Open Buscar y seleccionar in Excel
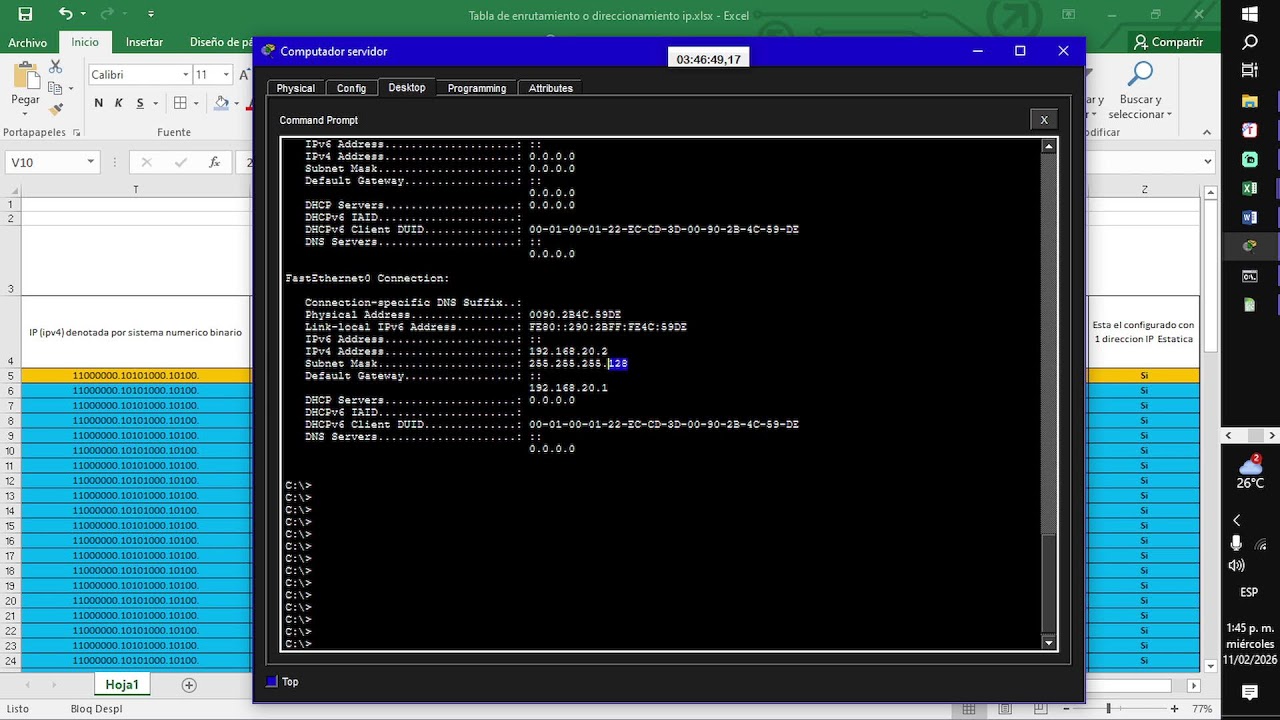The width and height of the screenshot is (1280, 720). pyautogui.click(x=1140, y=90)
